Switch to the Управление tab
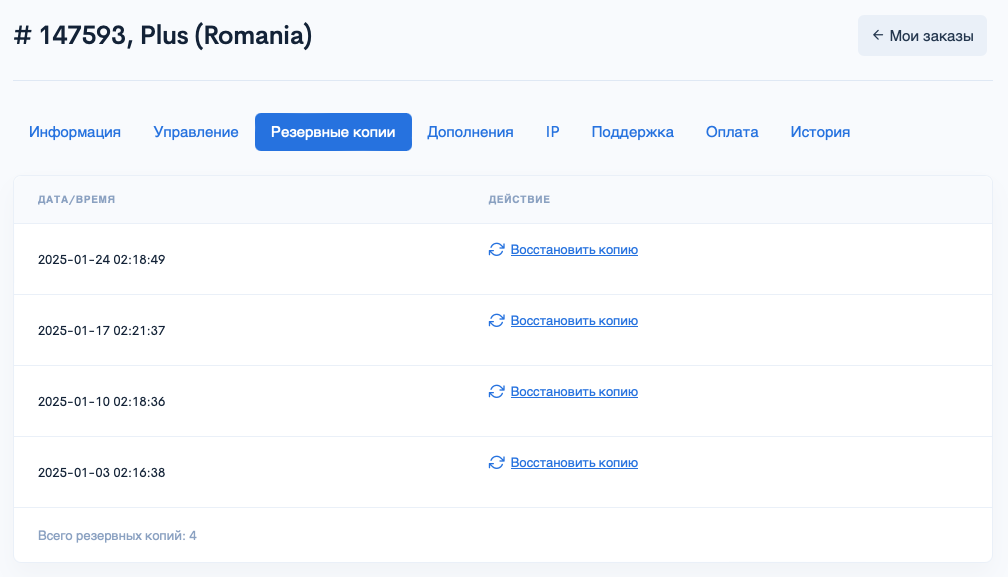The image size is (1008, 577). (196, 132)
